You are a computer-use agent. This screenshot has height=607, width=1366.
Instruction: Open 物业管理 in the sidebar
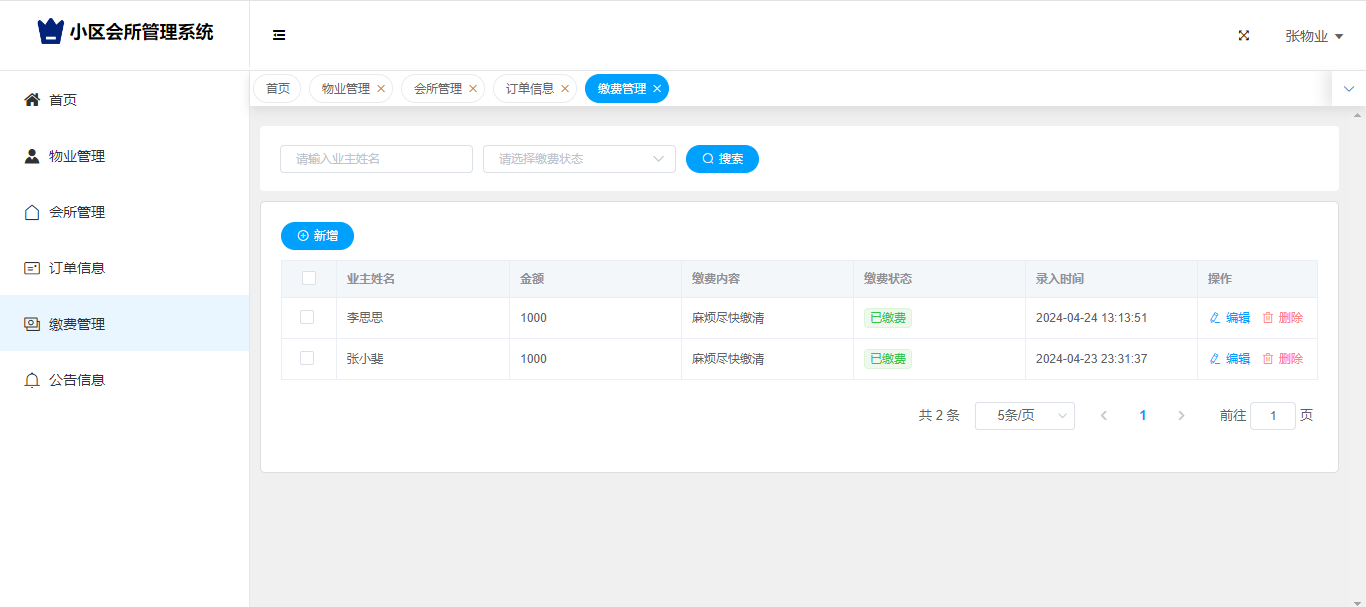tap(77, 156)
